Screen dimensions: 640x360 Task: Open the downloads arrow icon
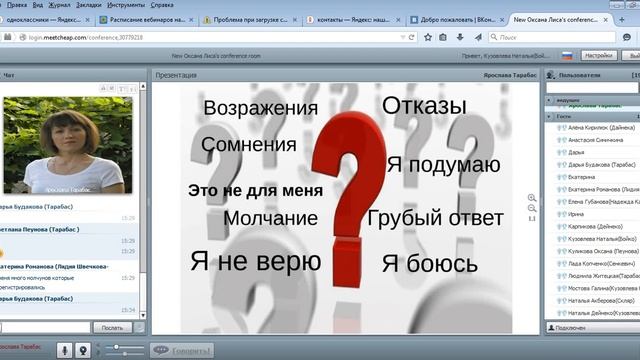[460, 37]
